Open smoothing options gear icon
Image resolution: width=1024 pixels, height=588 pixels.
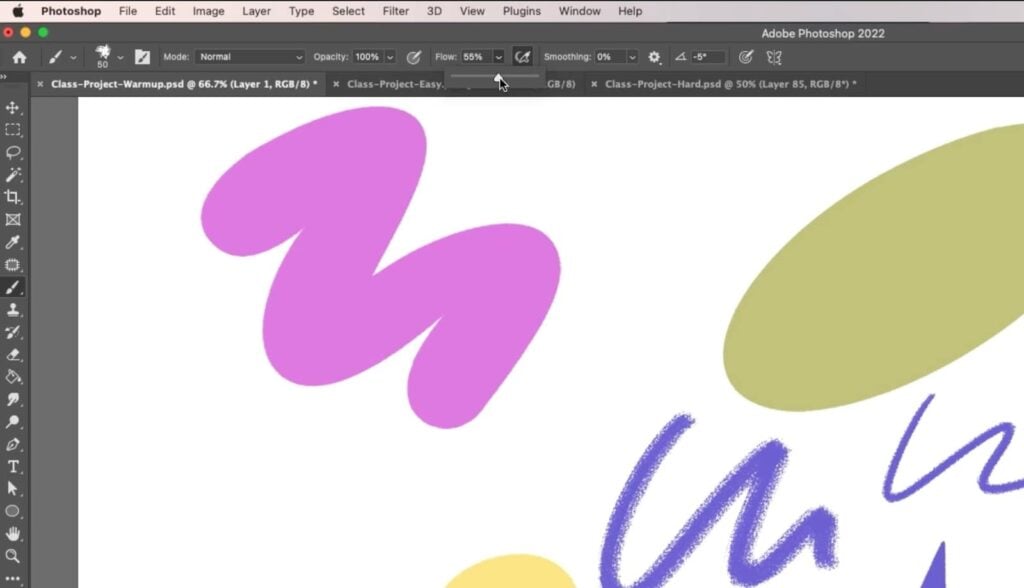654,57
